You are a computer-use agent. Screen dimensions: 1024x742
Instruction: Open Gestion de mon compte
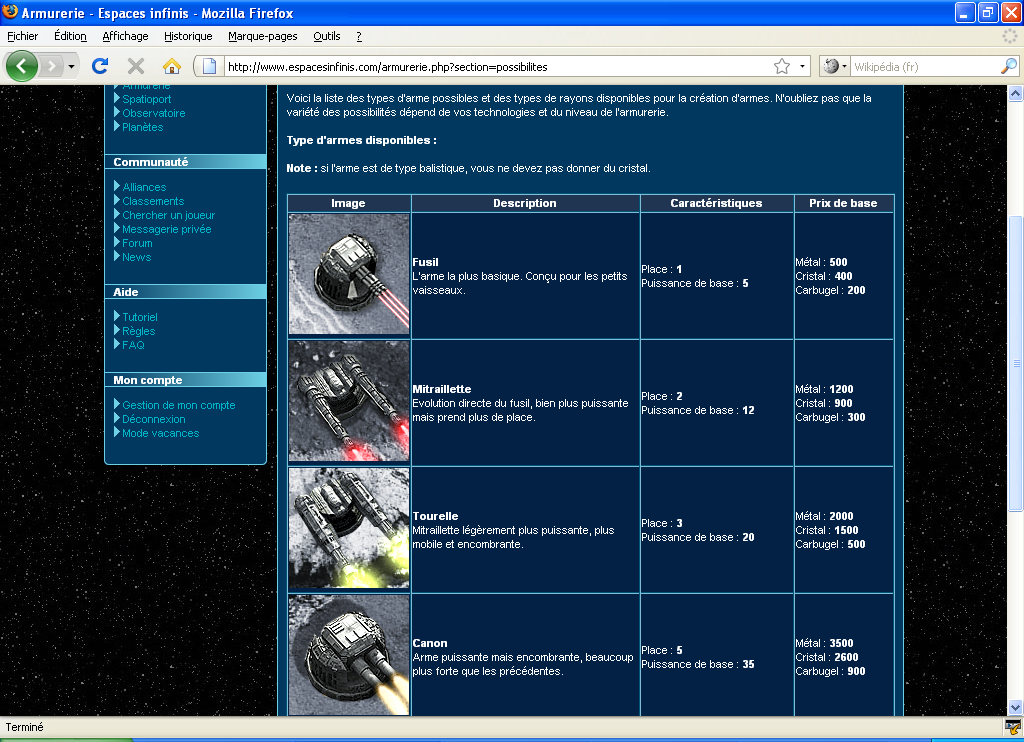click(179, 406)
